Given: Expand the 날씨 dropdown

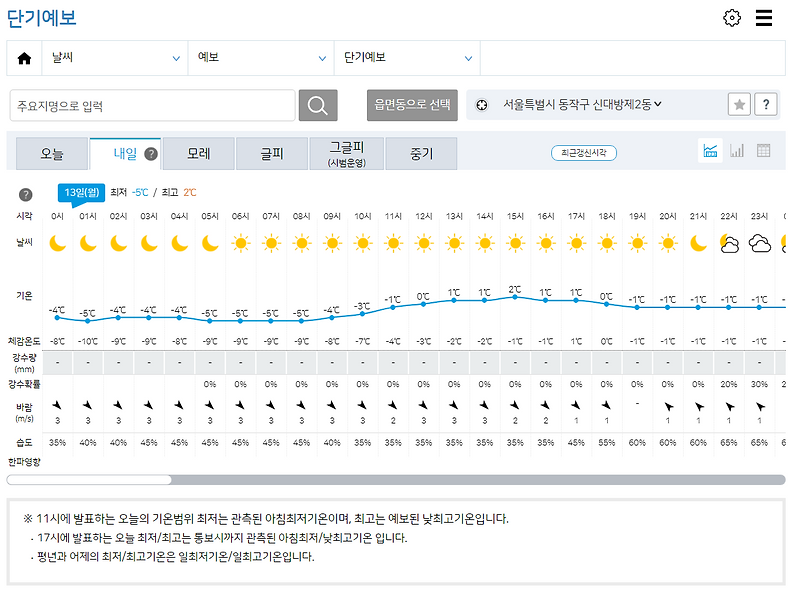Looking at the screenshot, I should click(x=115, y=58).
